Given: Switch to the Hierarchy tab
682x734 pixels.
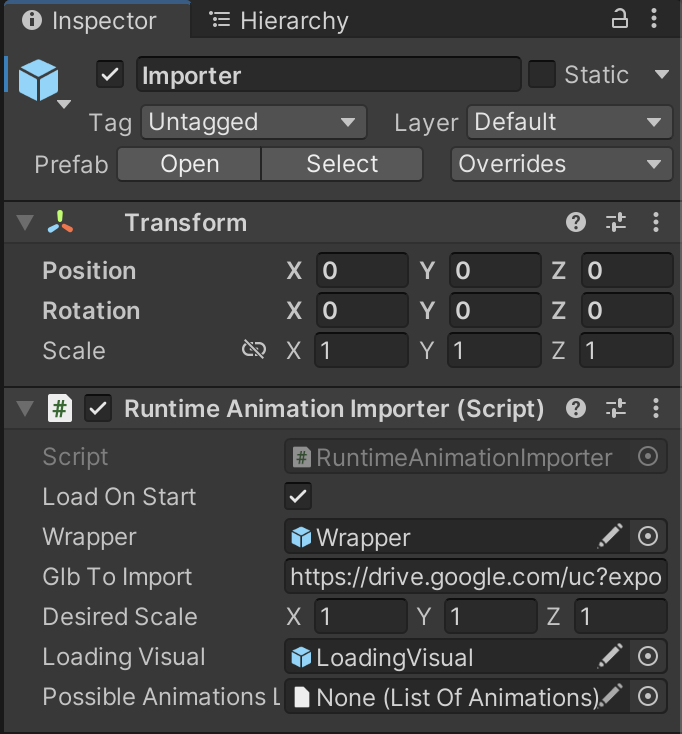Looking at the screenshot, I should pyautogui.click(x=279, y=20).
